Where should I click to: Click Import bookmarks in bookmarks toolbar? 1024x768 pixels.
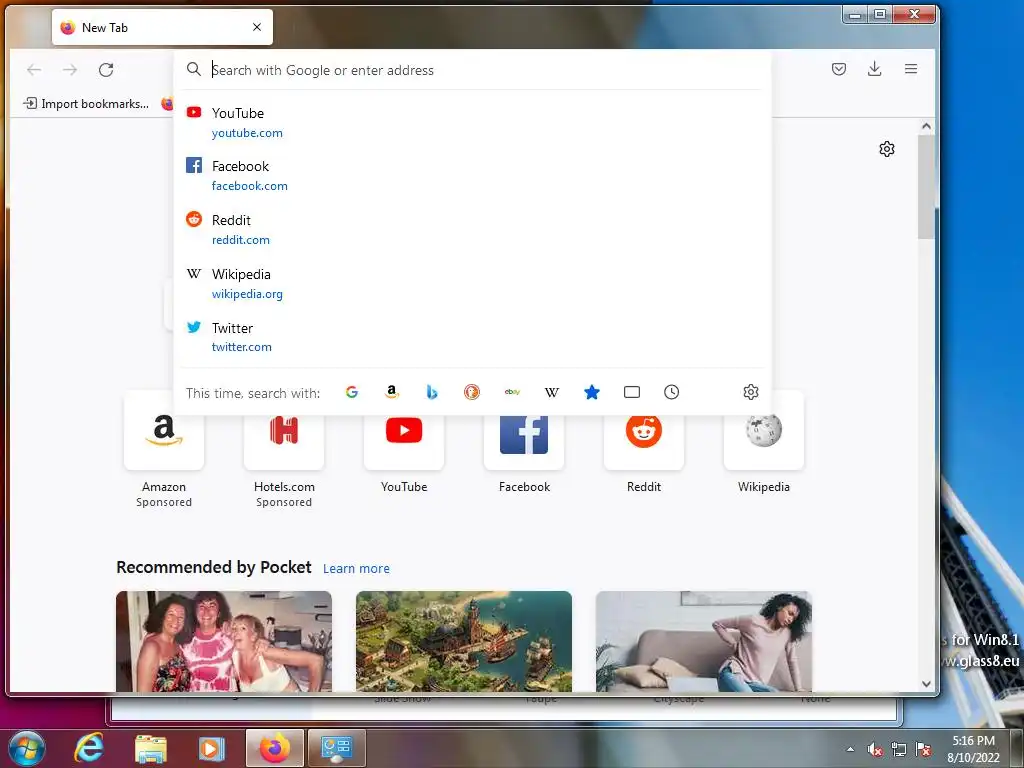[86, 104]
